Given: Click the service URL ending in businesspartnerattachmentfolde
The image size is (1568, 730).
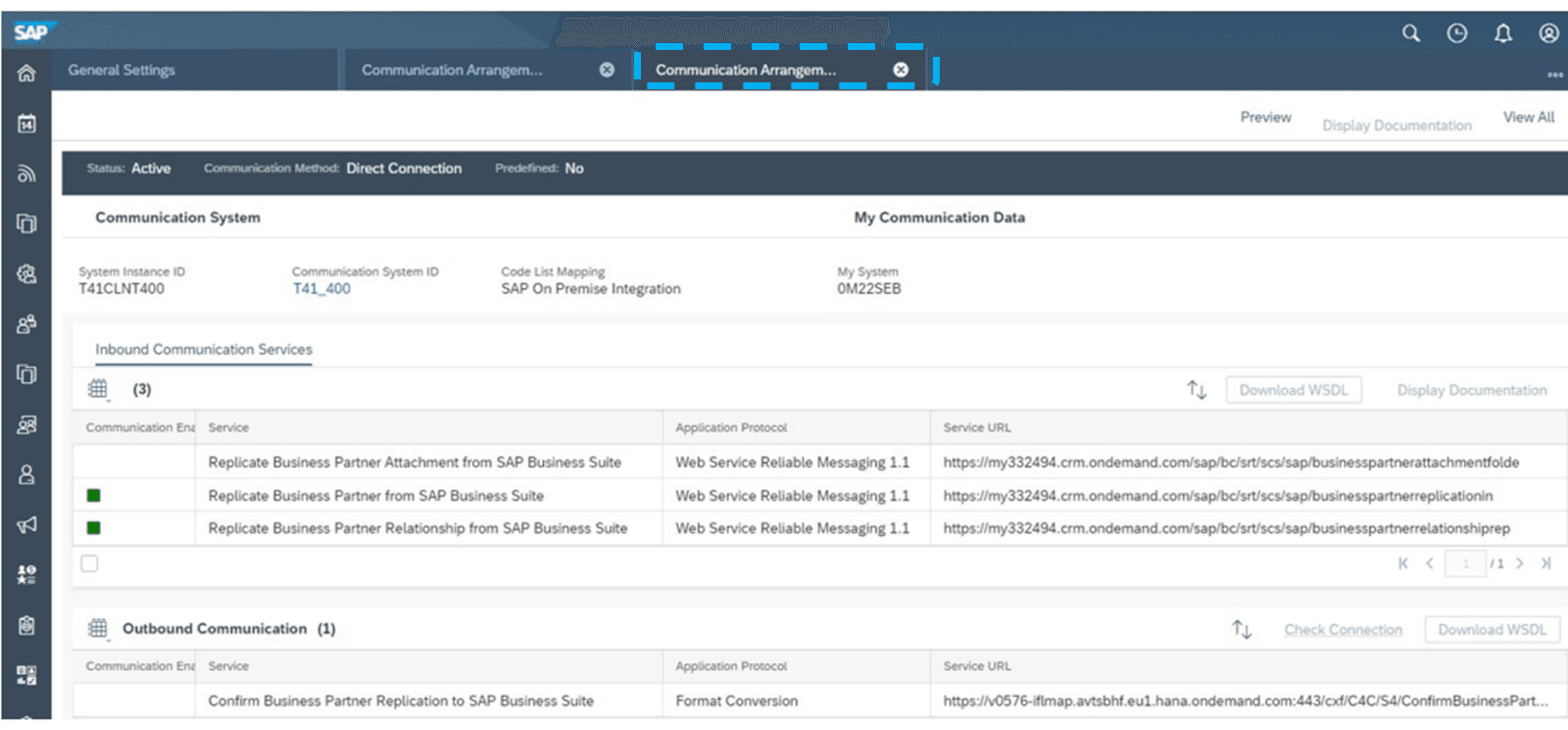Looking at the screenshot, I should (x=1231, y=462).
